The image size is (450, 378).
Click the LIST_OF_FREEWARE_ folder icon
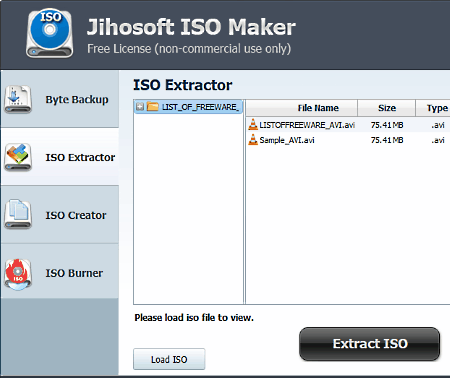[x=153, y=107]
